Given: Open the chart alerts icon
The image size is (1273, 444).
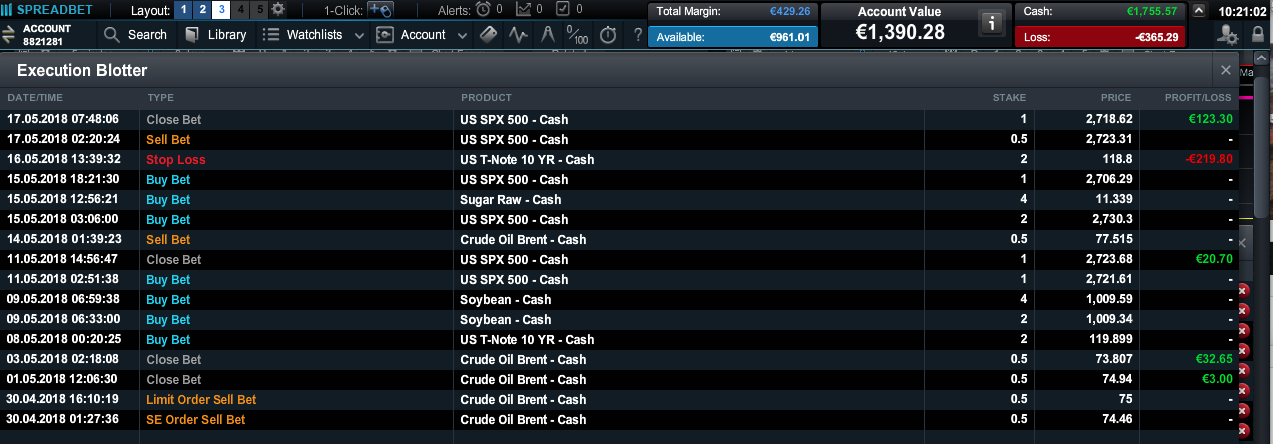Looking at the screenshot, I should pyautogui.click(x=524, y=10).
